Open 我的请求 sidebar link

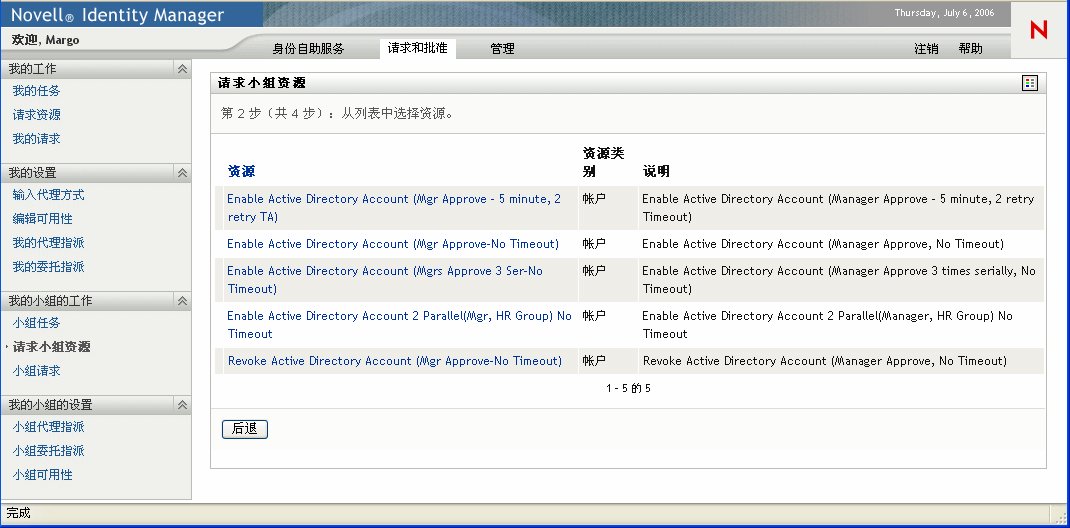pos(37,138)
